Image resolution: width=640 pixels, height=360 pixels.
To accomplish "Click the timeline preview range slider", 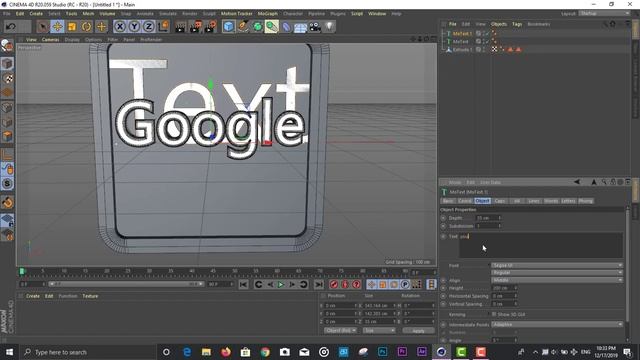I will tap(126, 284).
